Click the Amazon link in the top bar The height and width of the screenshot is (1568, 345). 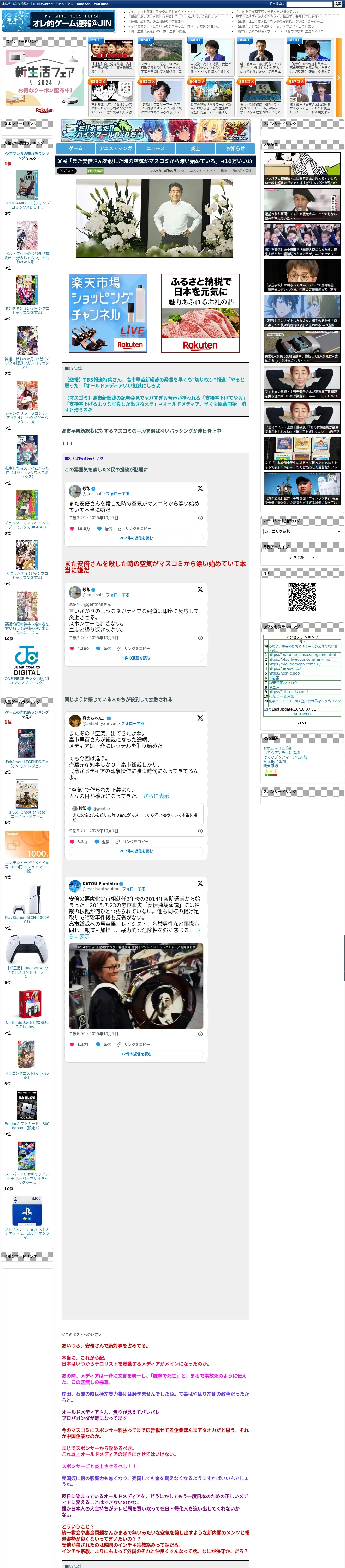point(83,4)
